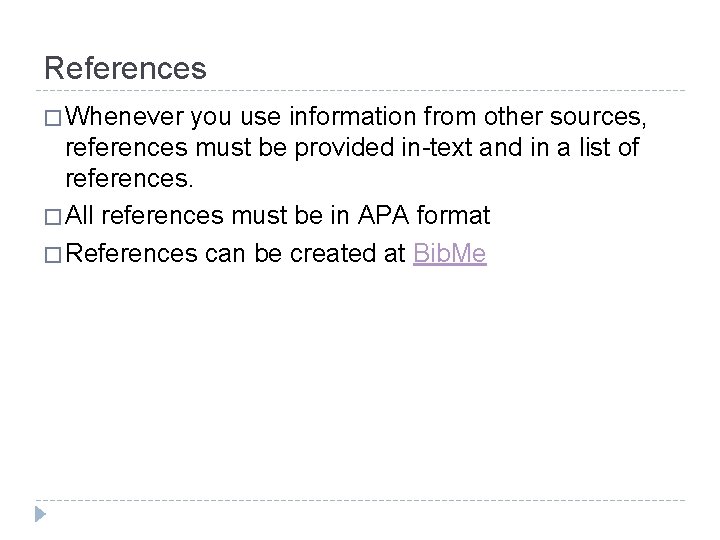Click the word 'format' after APA

[453, 215]
